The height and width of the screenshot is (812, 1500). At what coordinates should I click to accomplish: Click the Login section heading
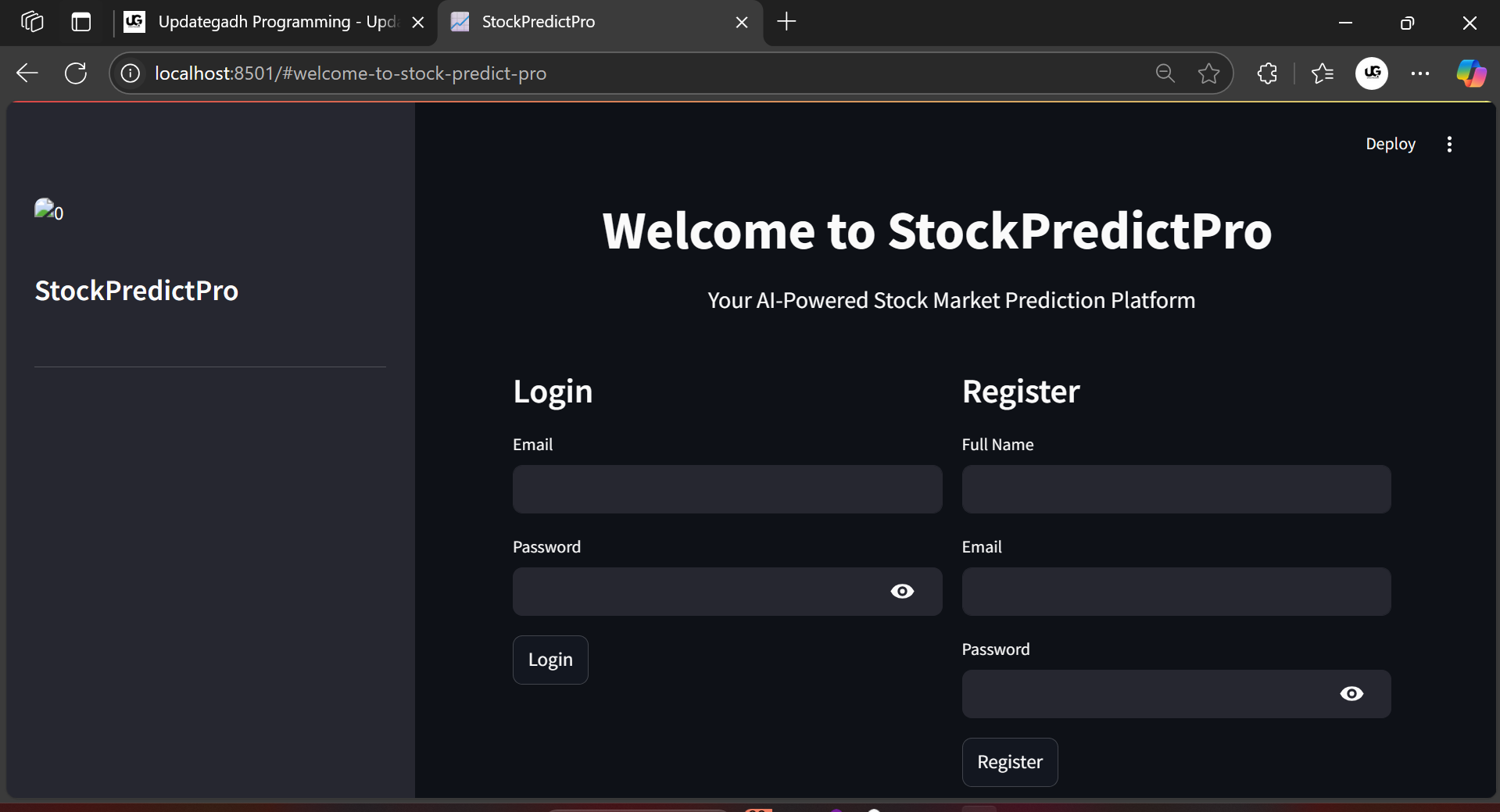tap(553, 392)
